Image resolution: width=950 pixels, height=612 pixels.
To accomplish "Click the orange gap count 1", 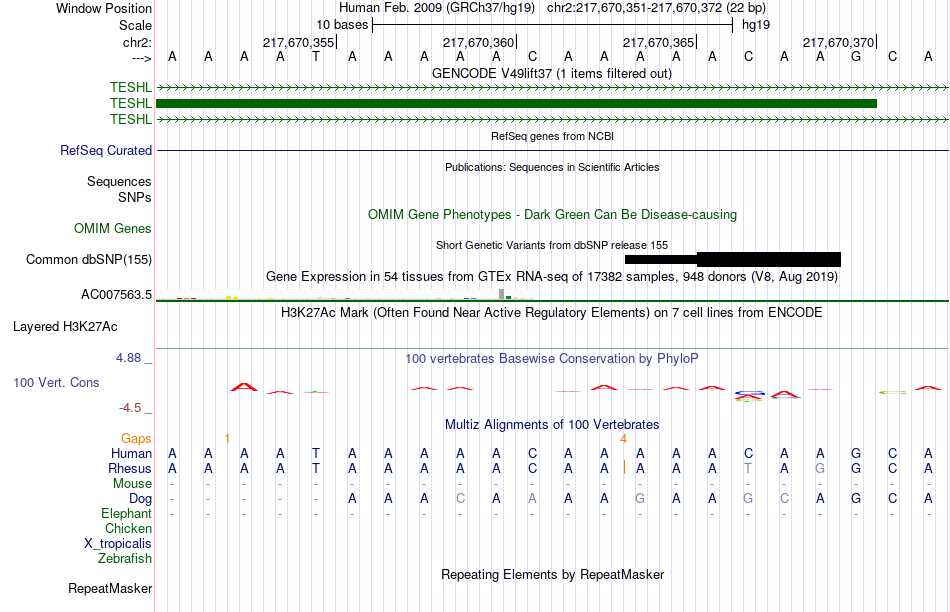I will (x=227, y=439).
